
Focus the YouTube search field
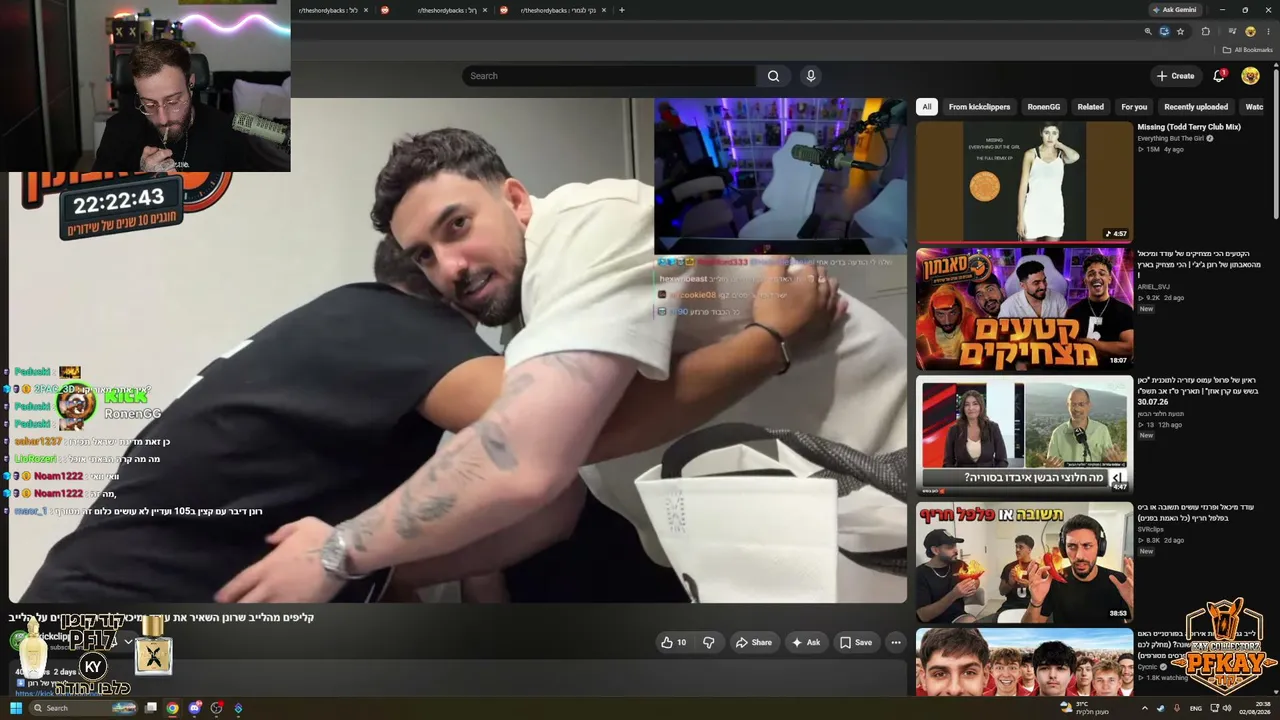click(610, 76)
